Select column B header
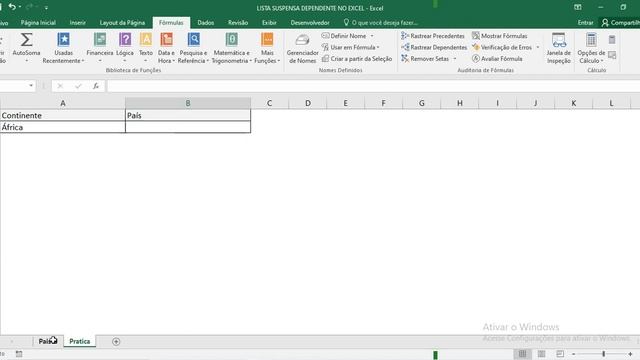640x360 pixels. click(x=188, y=103)
